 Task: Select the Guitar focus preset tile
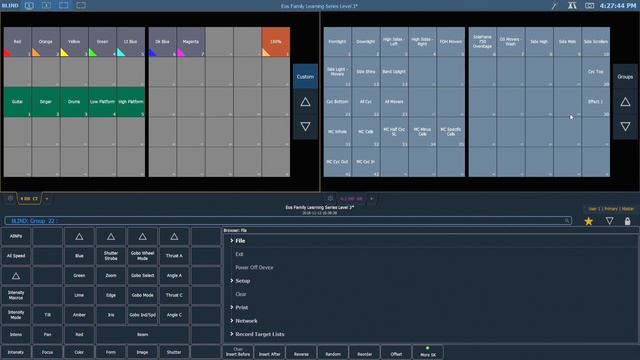click(18, 102)
